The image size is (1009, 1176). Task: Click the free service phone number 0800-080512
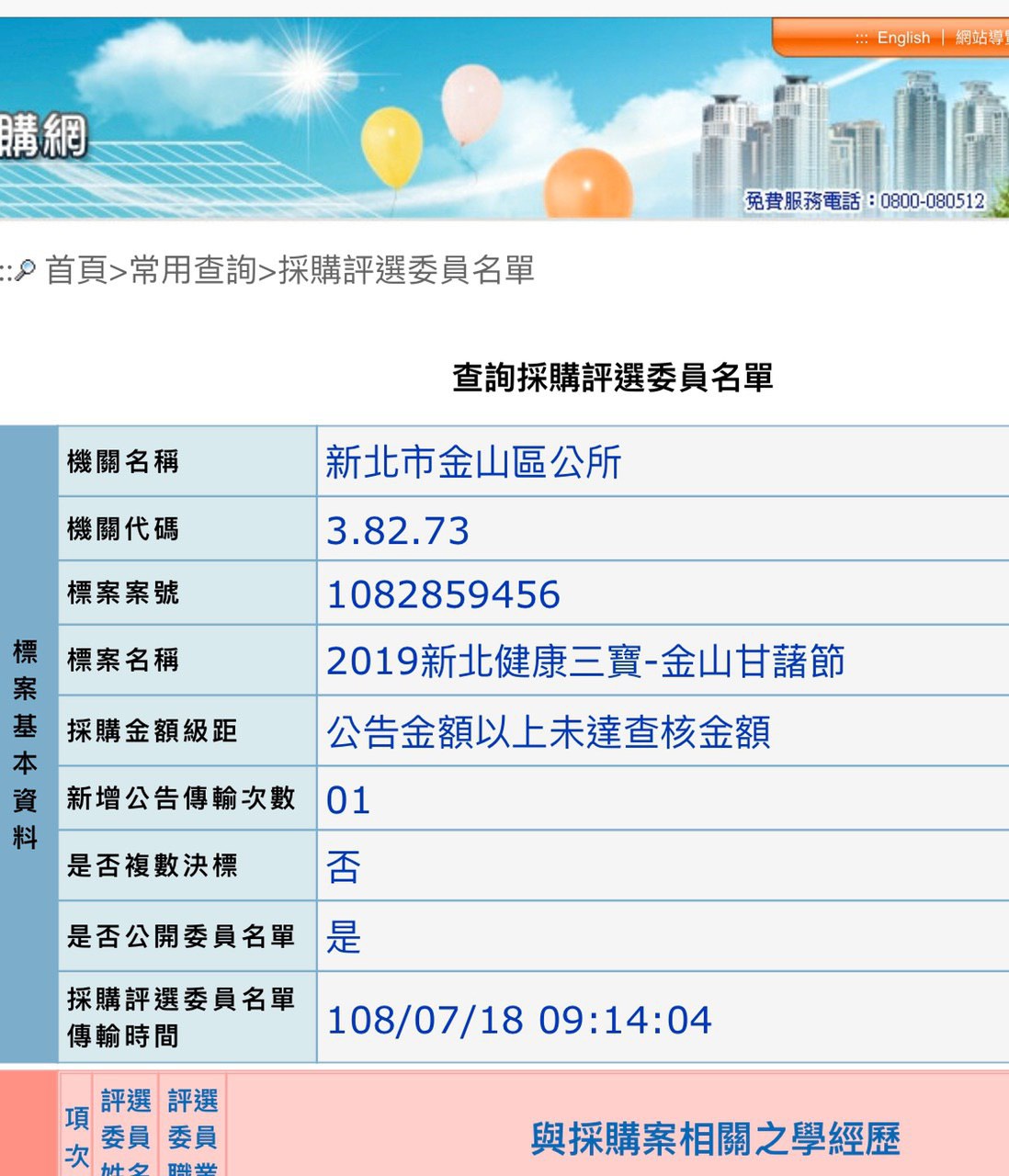pyautogui.click(x=933, y=201)
